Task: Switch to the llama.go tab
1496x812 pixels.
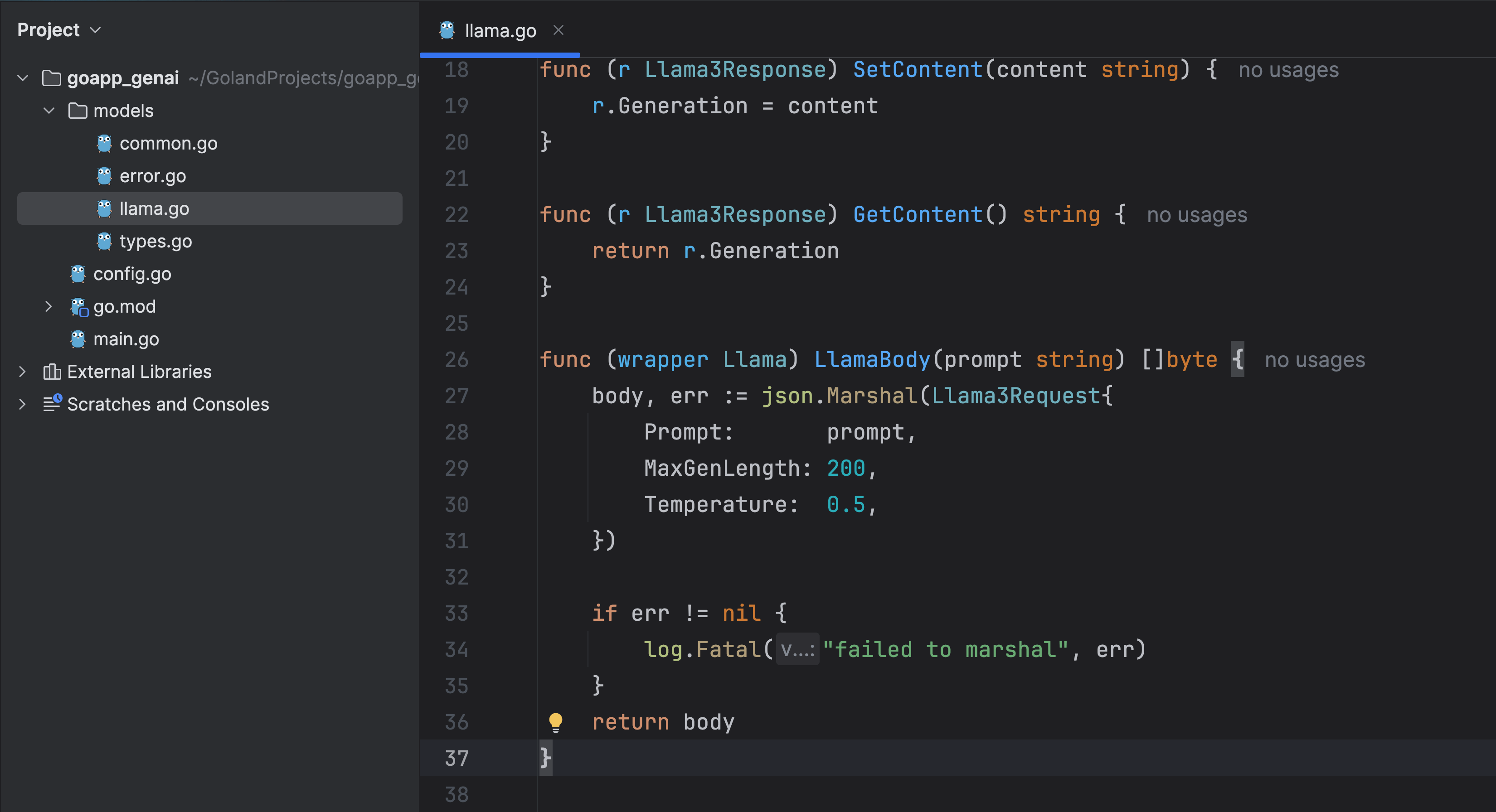Action: pyautogui.click(x=500, y=30)
